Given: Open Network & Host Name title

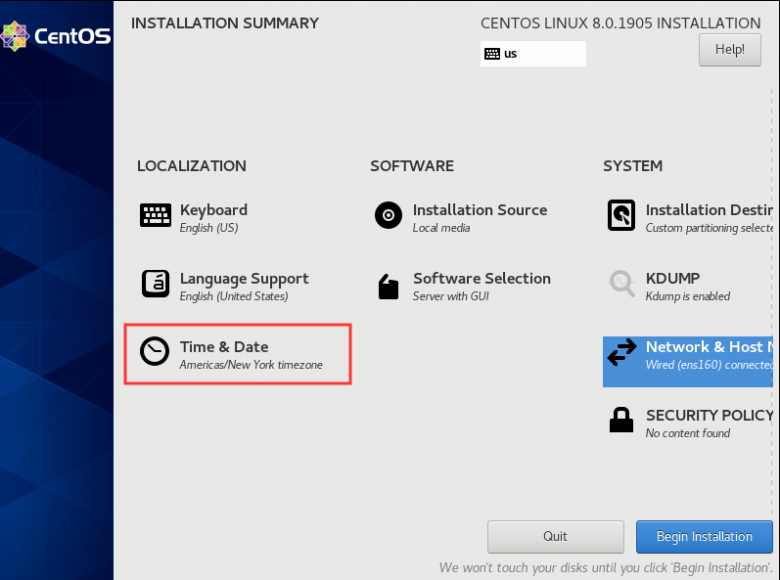Looking at the screenshot, I should tap(709, 347).
